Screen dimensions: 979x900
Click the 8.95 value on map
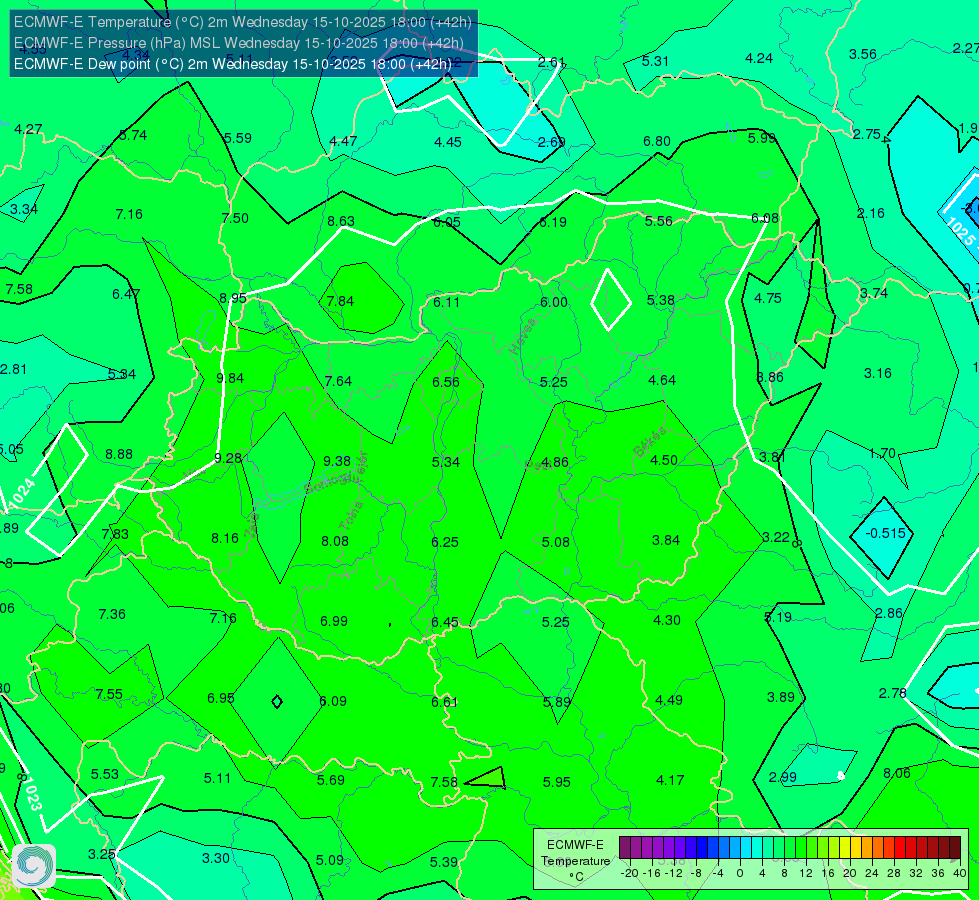[233, 298]
